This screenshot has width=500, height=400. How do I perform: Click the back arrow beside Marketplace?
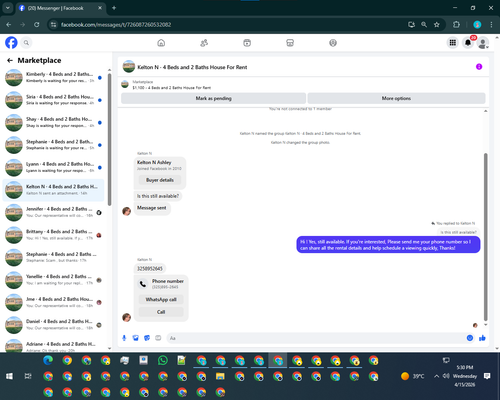pos(10,60)
